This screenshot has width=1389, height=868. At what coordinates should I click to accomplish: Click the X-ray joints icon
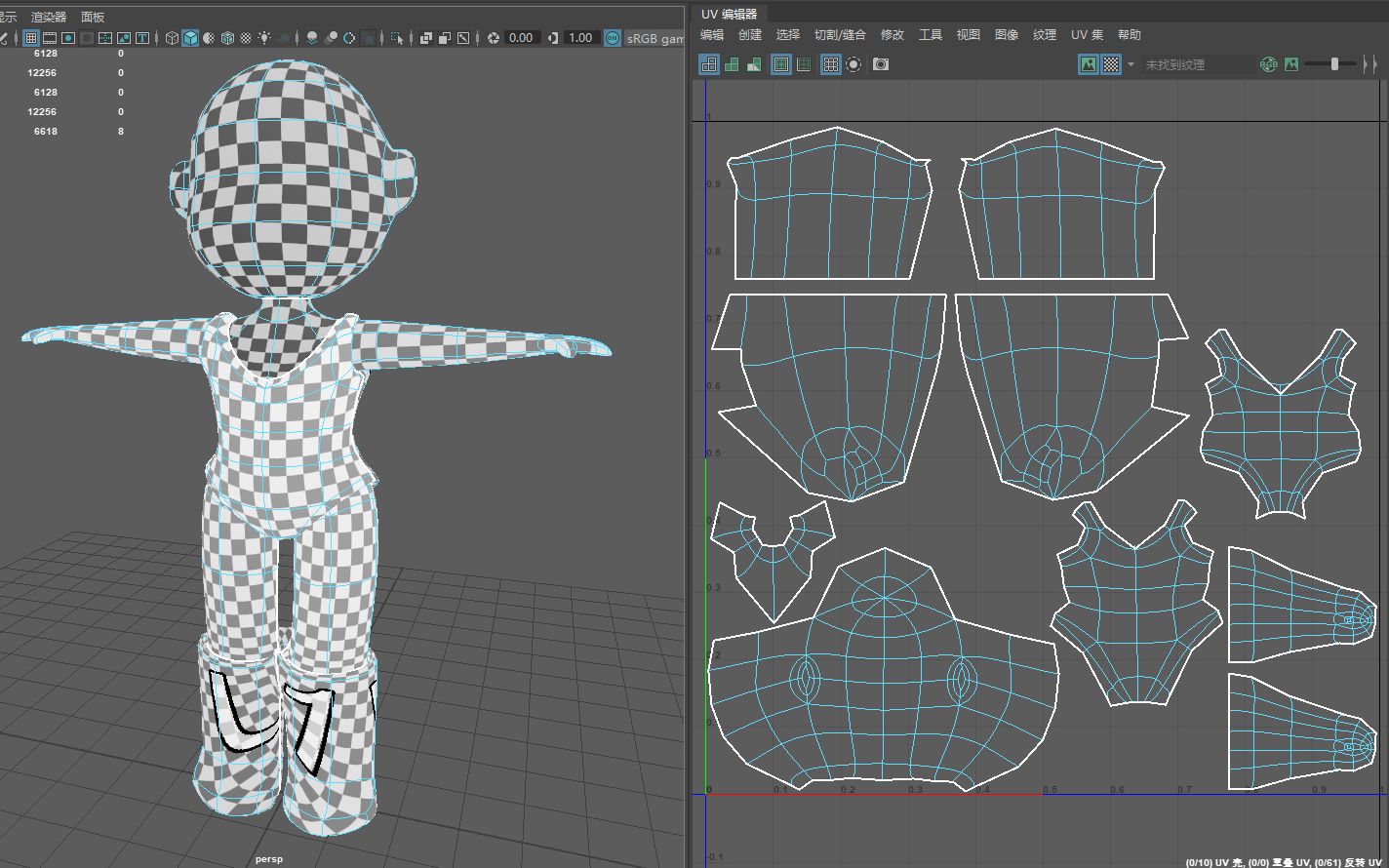pyautogui.click(x=463, y=38)
